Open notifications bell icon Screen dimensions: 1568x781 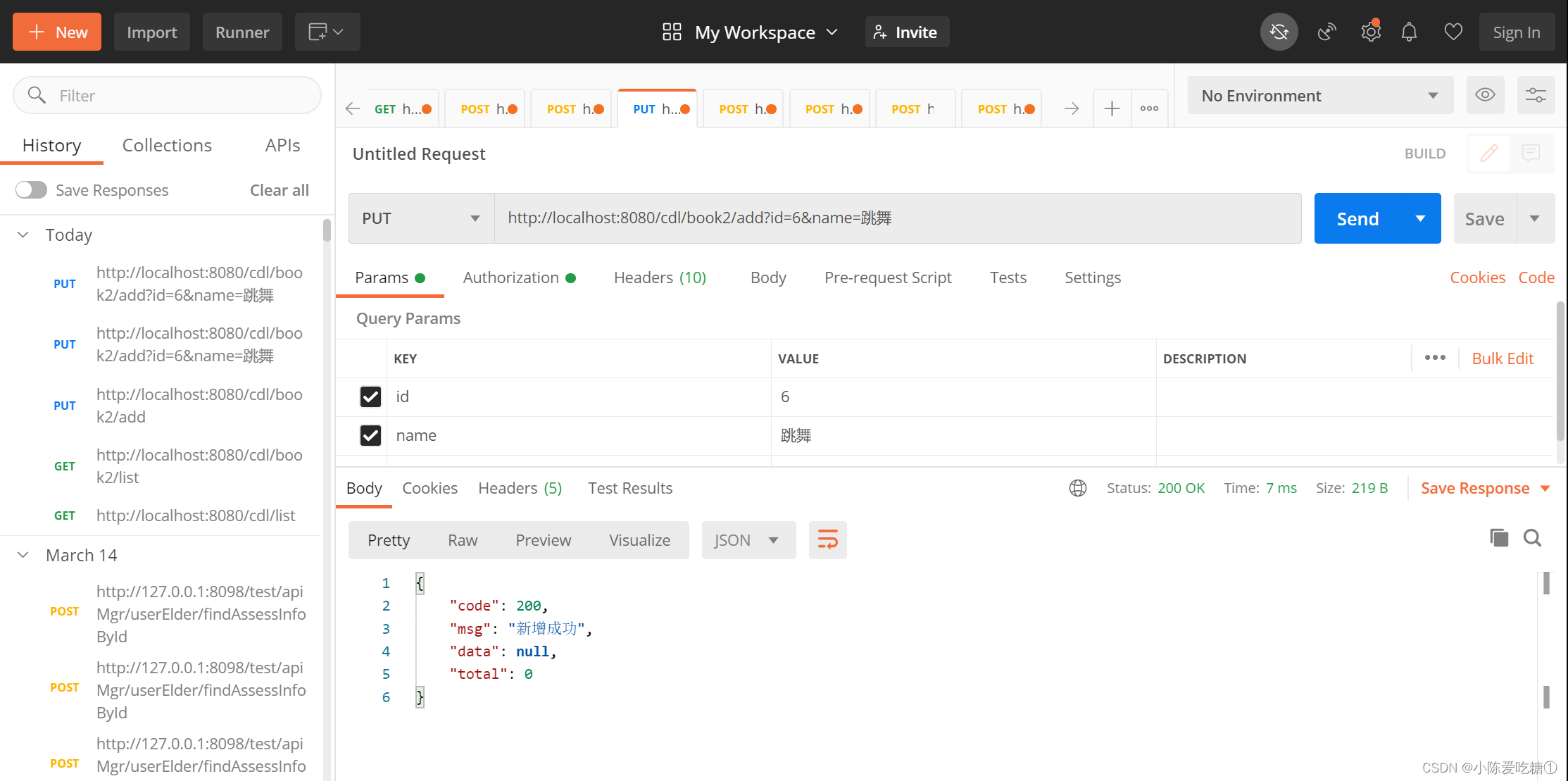tap(1409, 32)
